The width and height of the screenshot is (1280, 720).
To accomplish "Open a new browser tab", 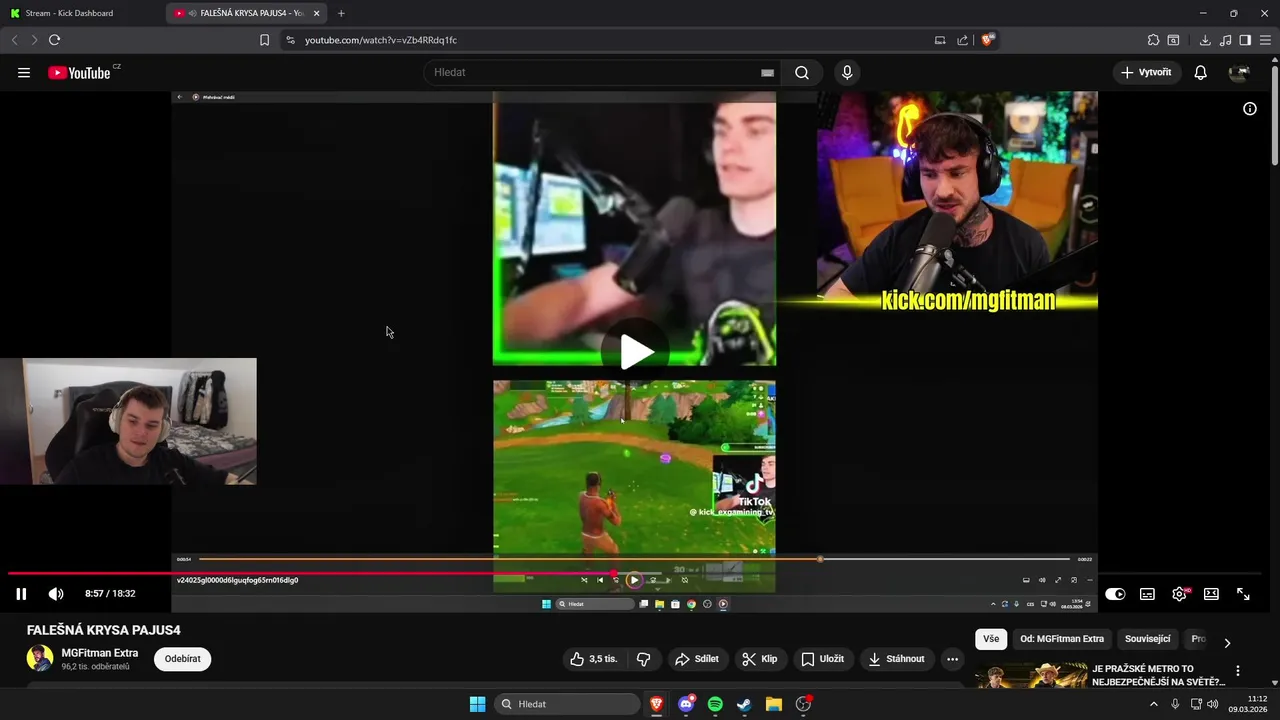I will pos(341,13).
